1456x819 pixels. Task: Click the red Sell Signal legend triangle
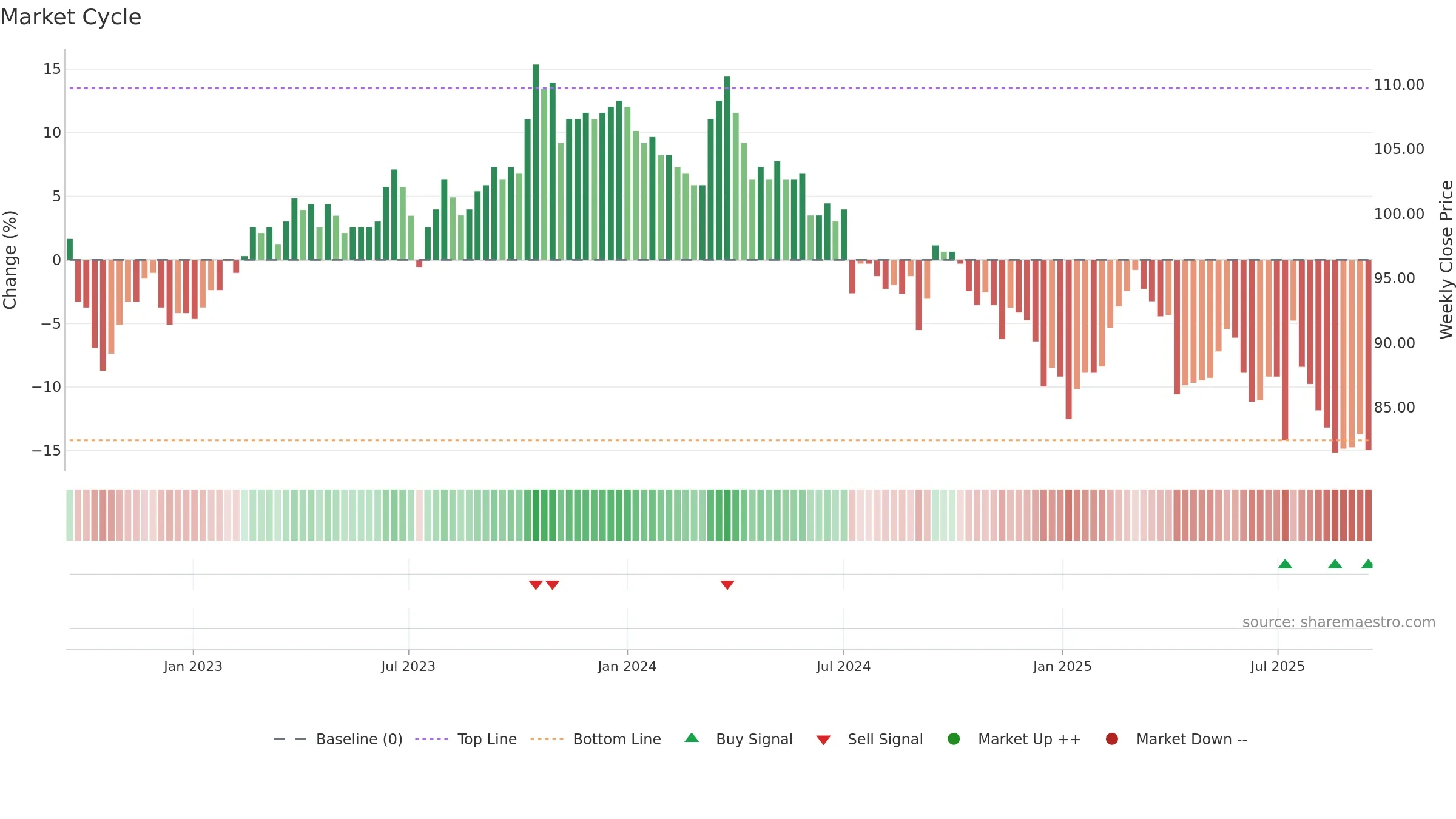[823, 740]
